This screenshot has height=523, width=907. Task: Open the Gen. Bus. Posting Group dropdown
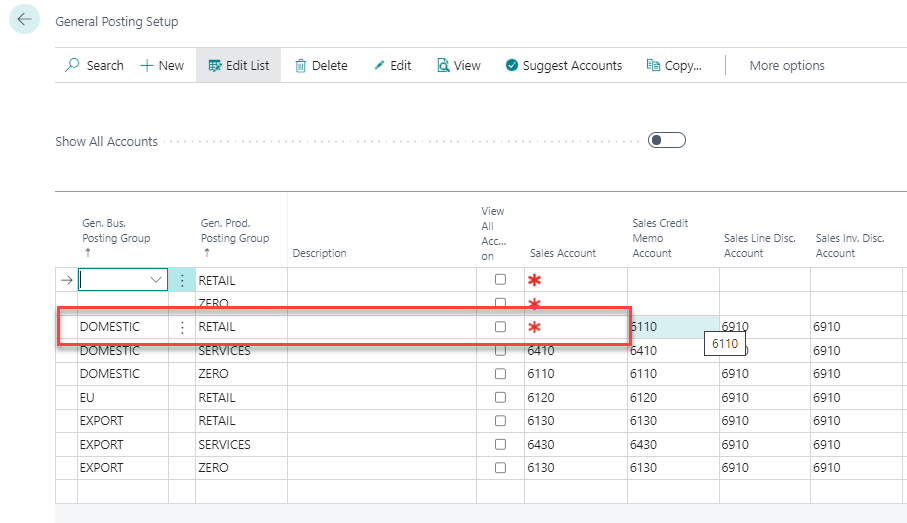157,281
